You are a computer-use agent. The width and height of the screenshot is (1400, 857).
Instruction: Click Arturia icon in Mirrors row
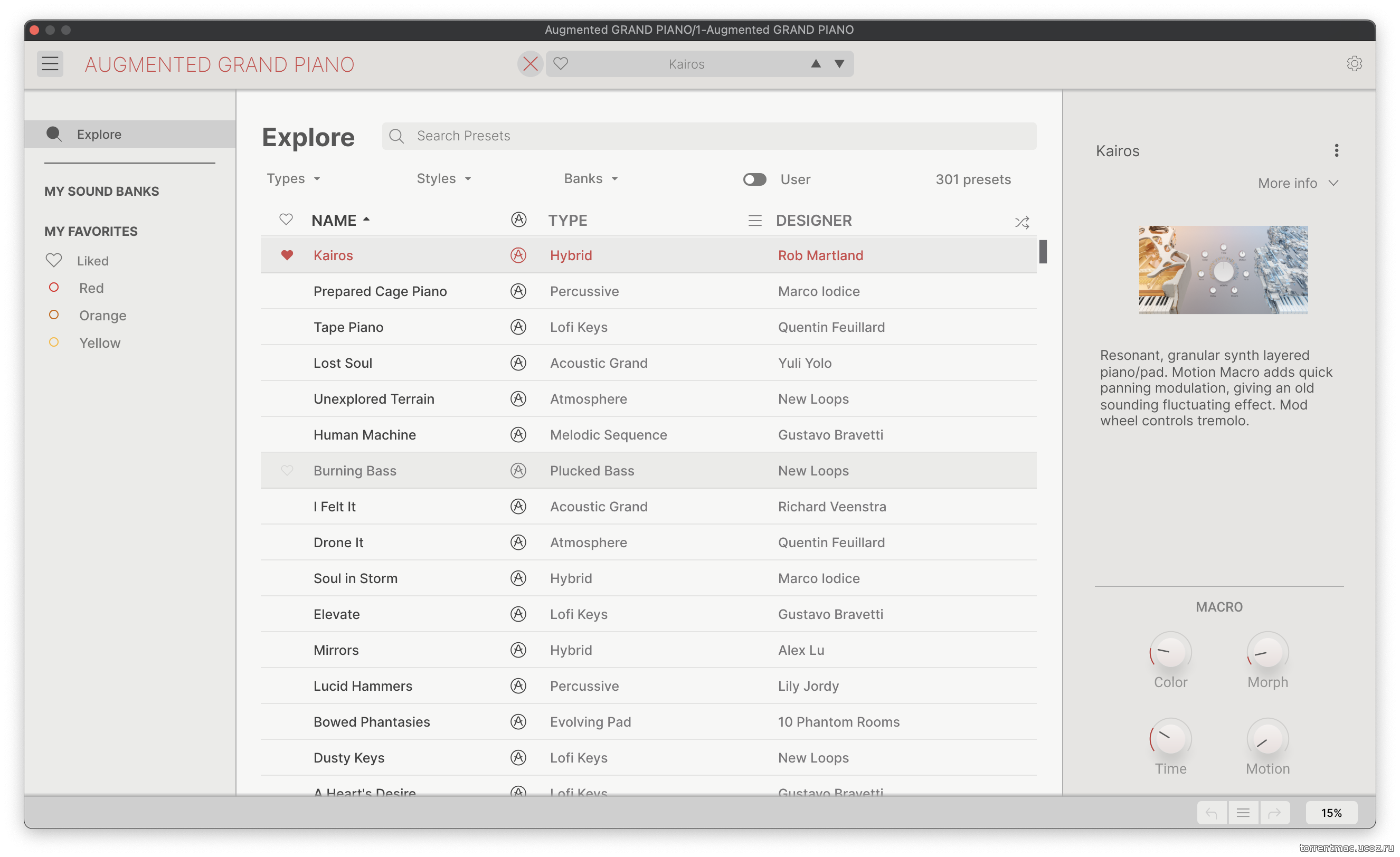(518, 650)
